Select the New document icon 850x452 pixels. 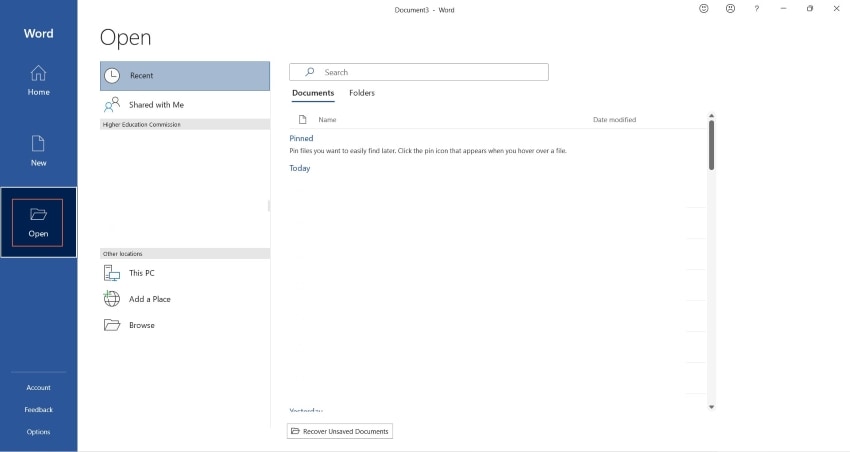[x=38, y=144]
